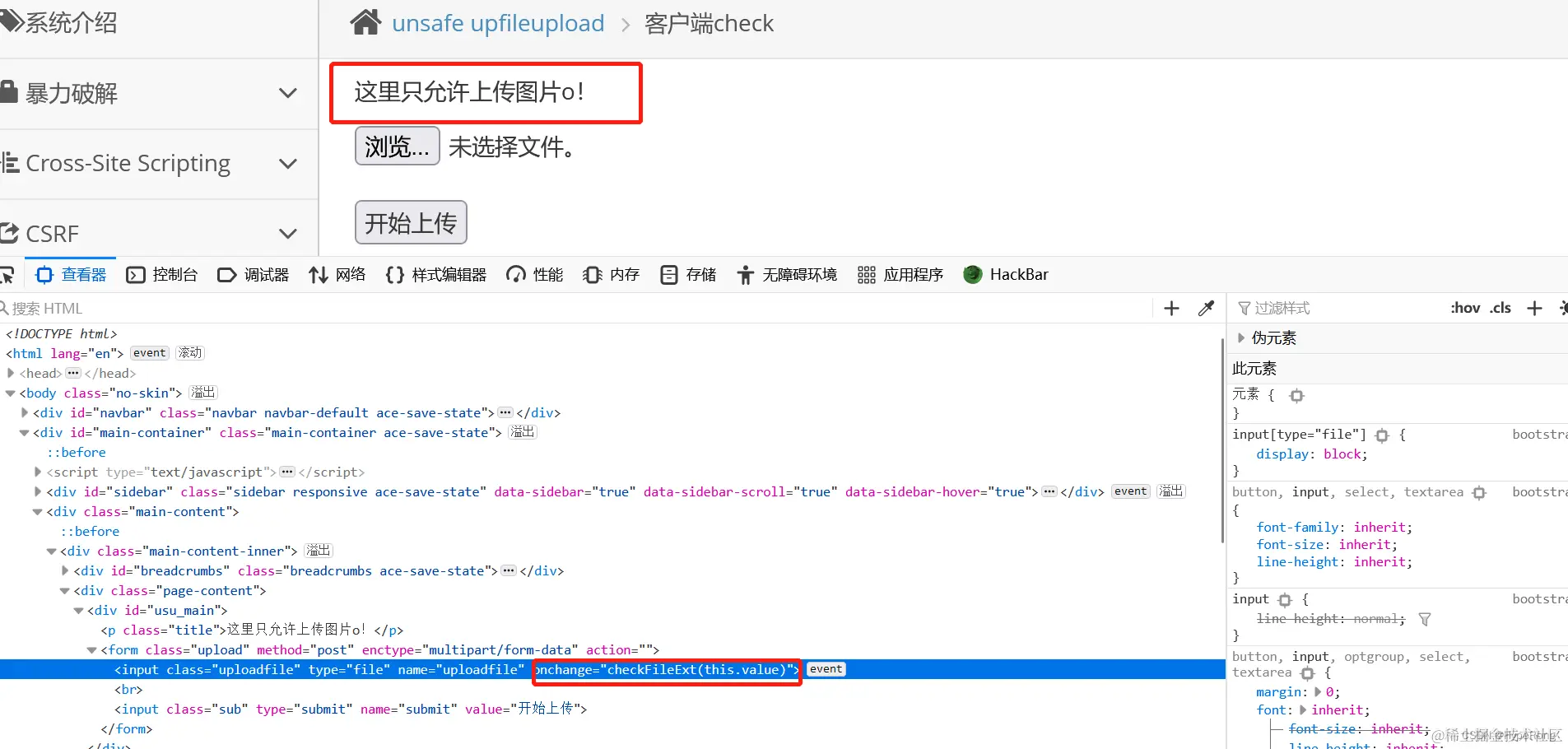
Task: Click the plus icon to add new rule
Action: pyautogui.click(x=1534, y=309)
